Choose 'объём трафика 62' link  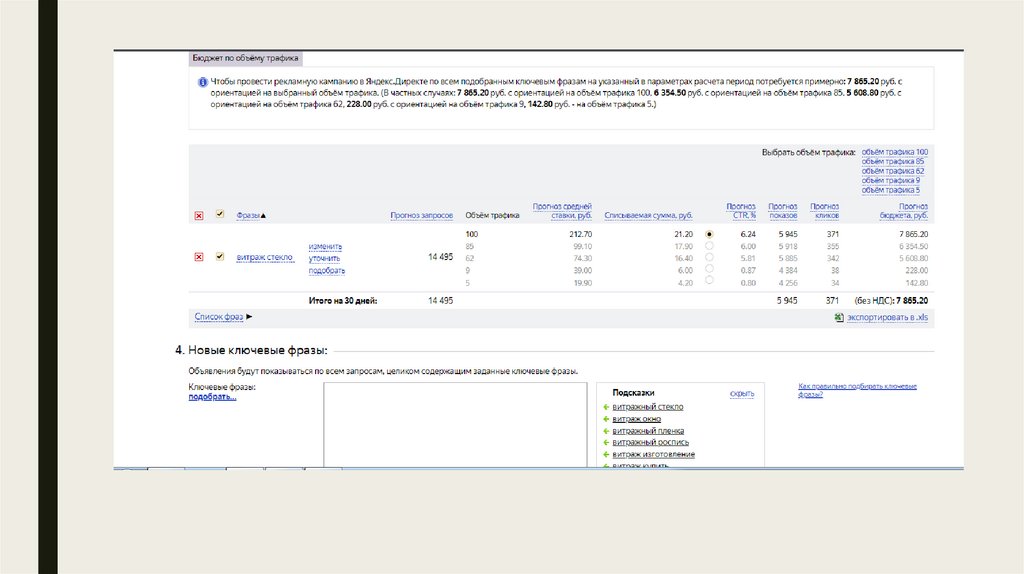(894, 171)
